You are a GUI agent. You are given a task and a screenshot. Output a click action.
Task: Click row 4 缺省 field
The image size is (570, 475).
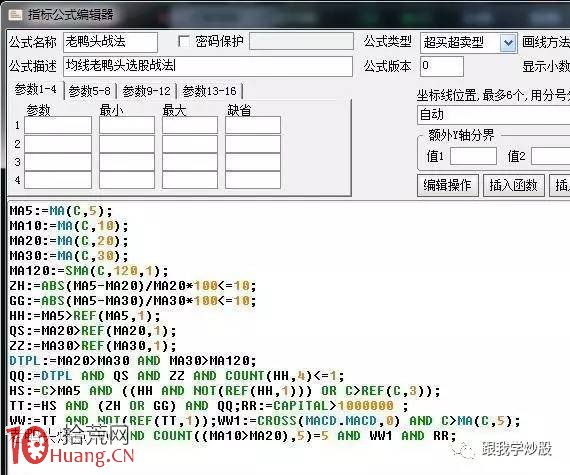click(253, 180)
